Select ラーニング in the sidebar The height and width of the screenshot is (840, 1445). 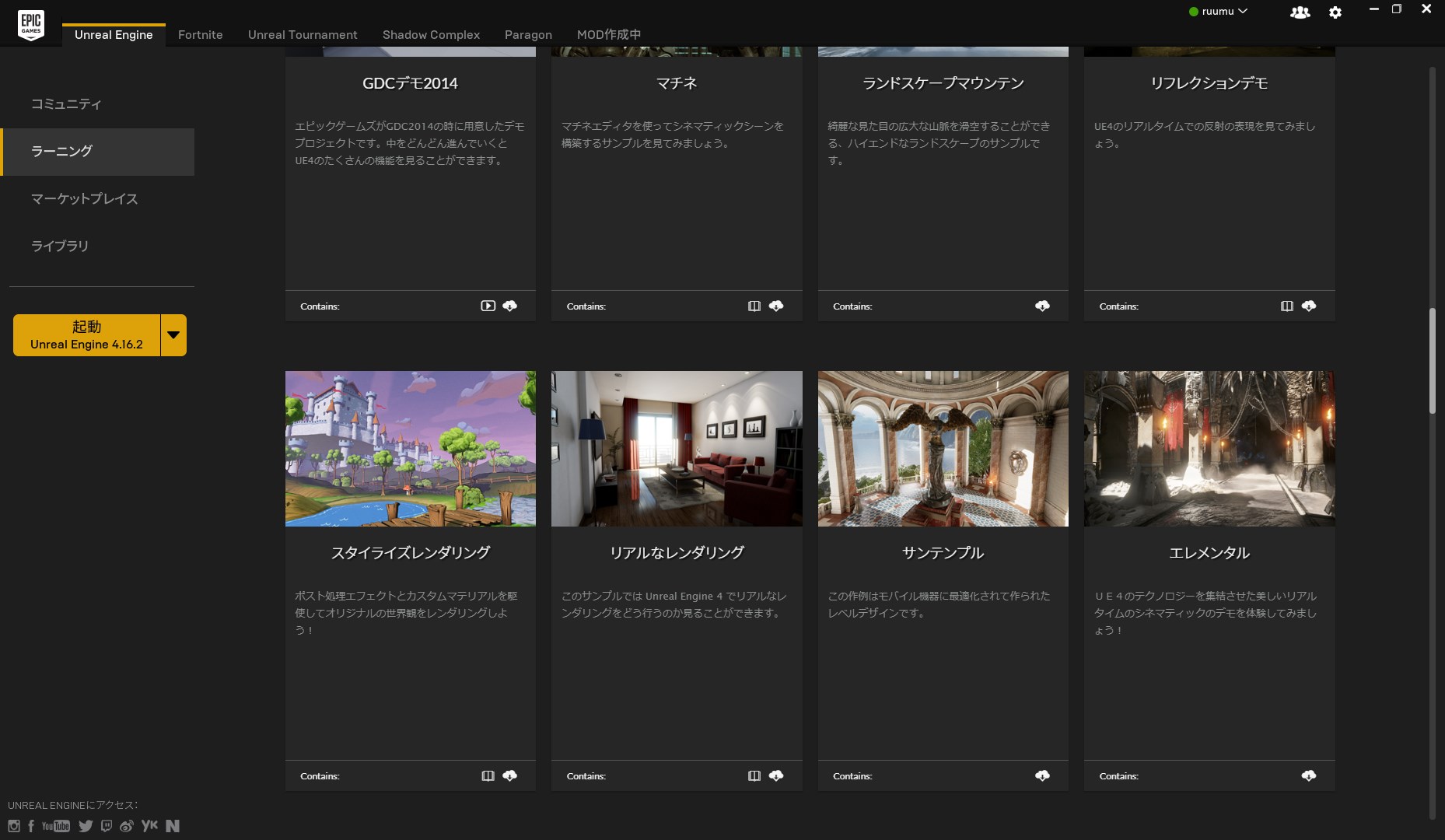point(97,152)
